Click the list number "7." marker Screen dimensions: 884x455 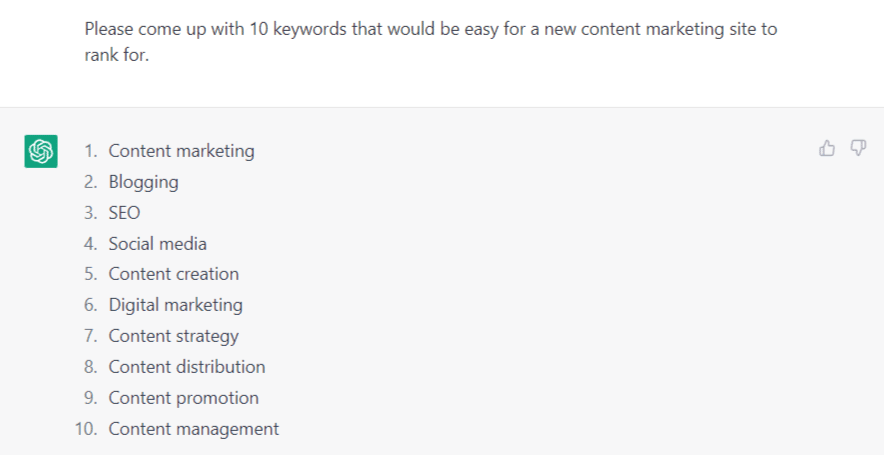90,336
